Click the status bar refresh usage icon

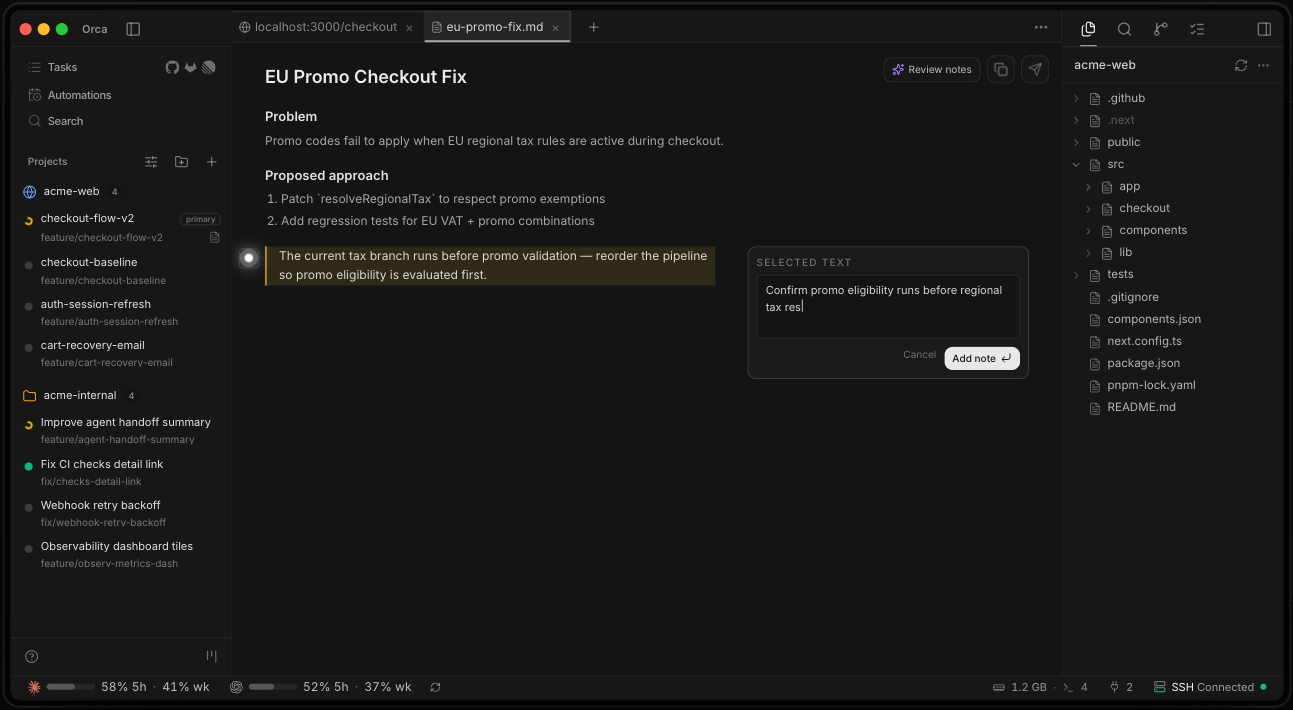(435, 687)
